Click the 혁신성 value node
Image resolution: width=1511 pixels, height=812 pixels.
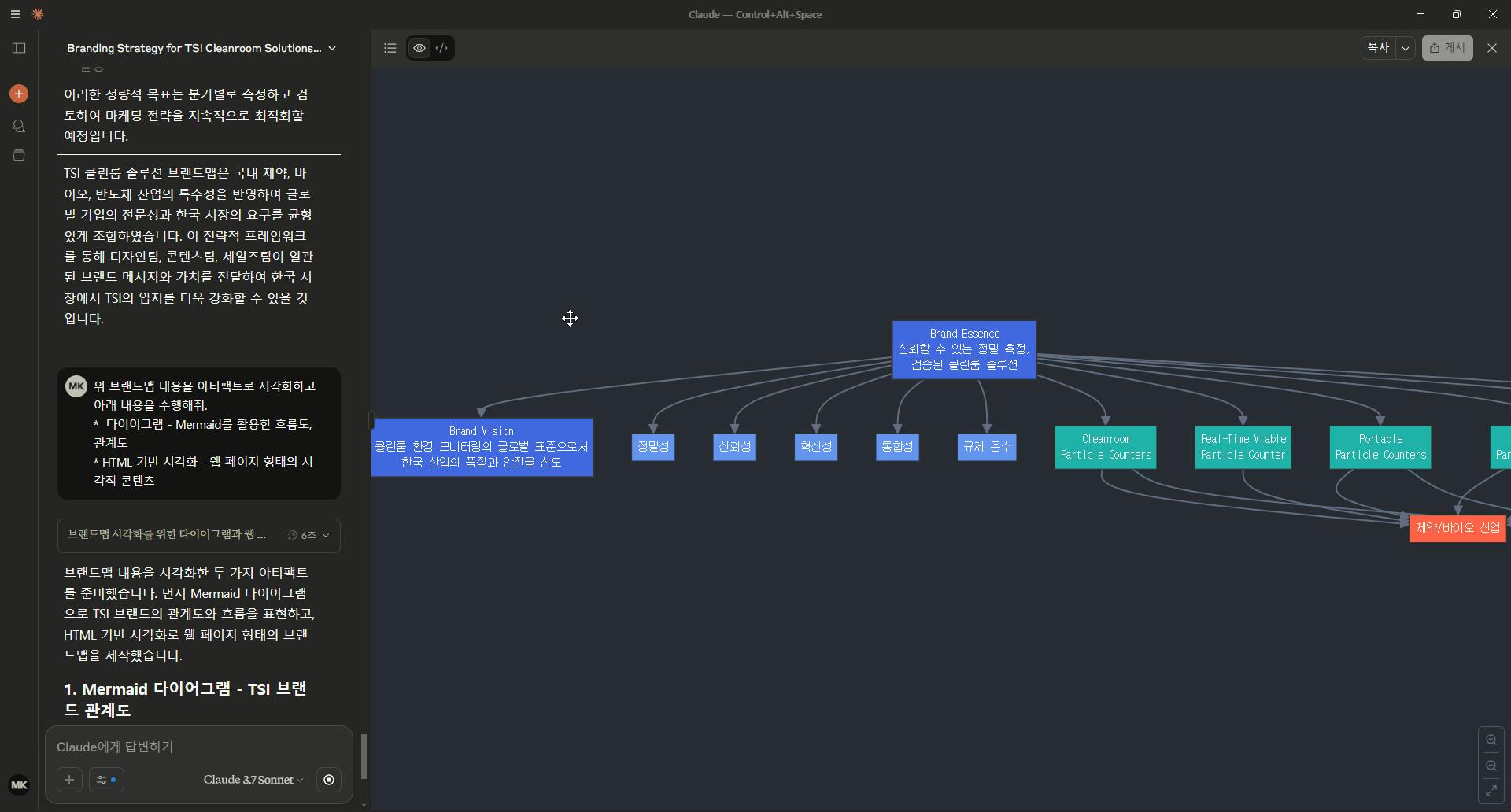(x=816, y=447)
